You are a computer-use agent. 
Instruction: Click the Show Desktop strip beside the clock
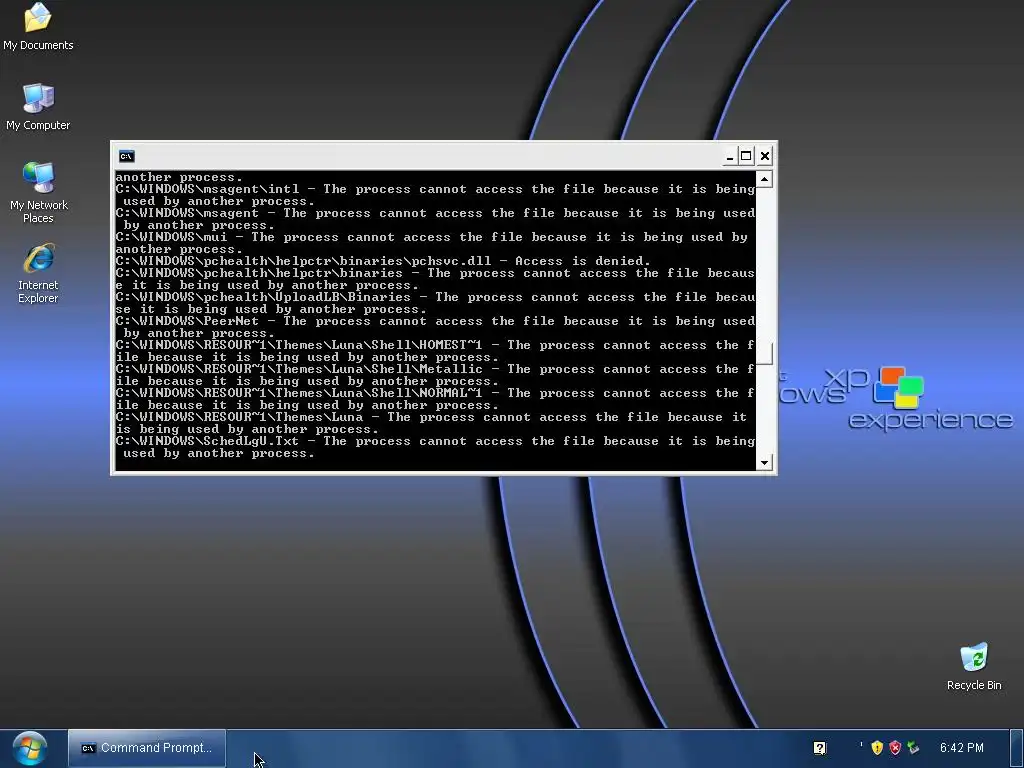click(x=1017, y=748)
